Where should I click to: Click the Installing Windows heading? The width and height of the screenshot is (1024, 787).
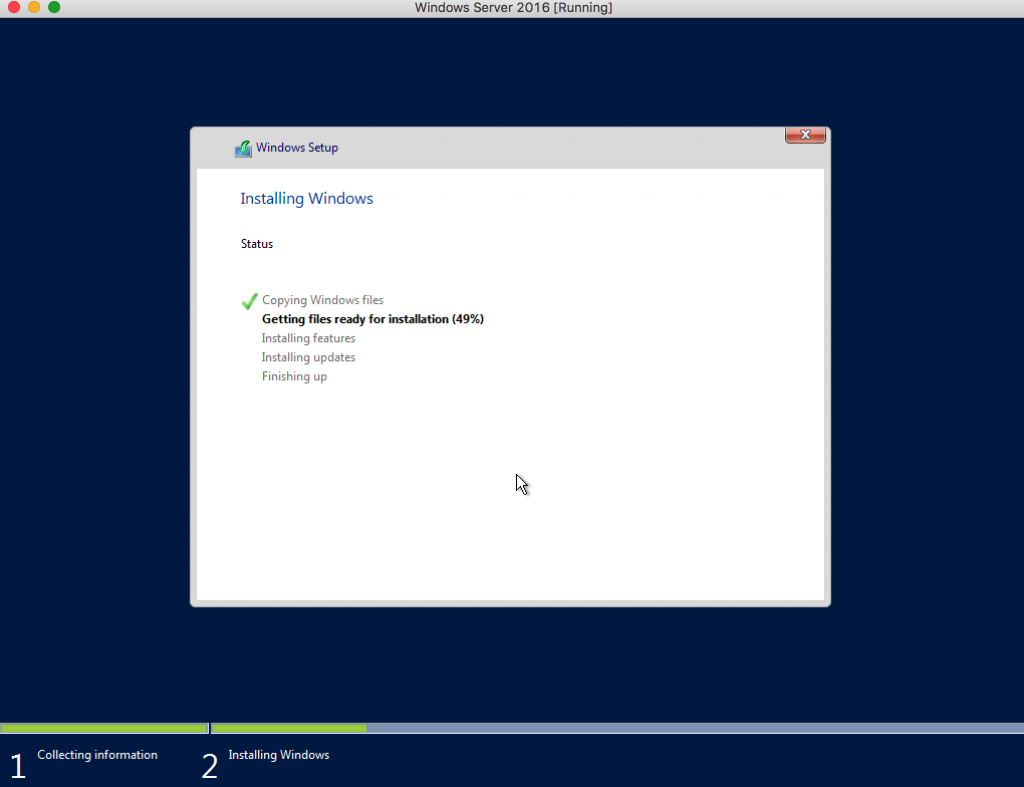pyautogui.click(x=306, y=198)
